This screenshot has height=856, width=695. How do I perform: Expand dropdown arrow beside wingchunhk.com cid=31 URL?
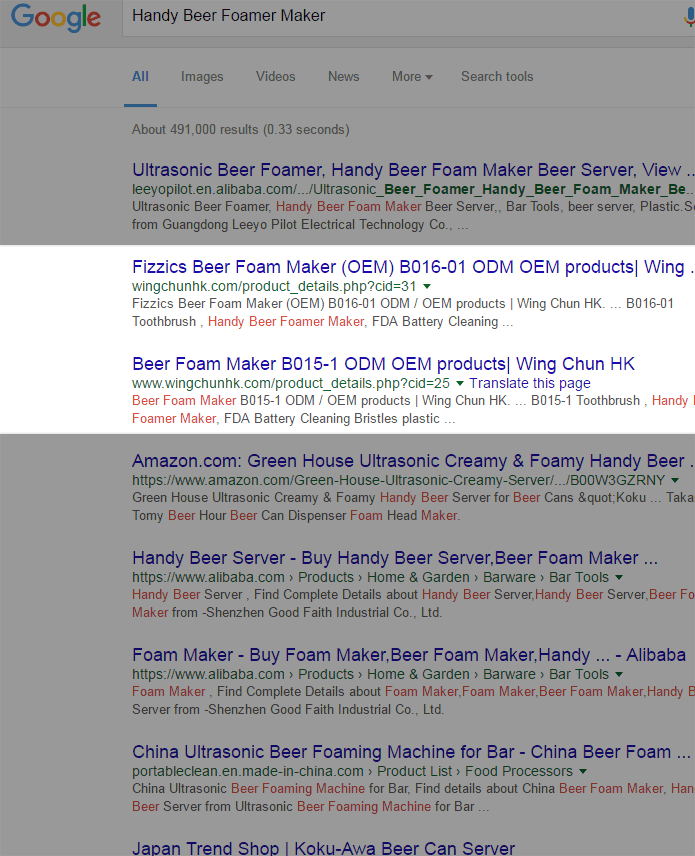tap(427, 286)
